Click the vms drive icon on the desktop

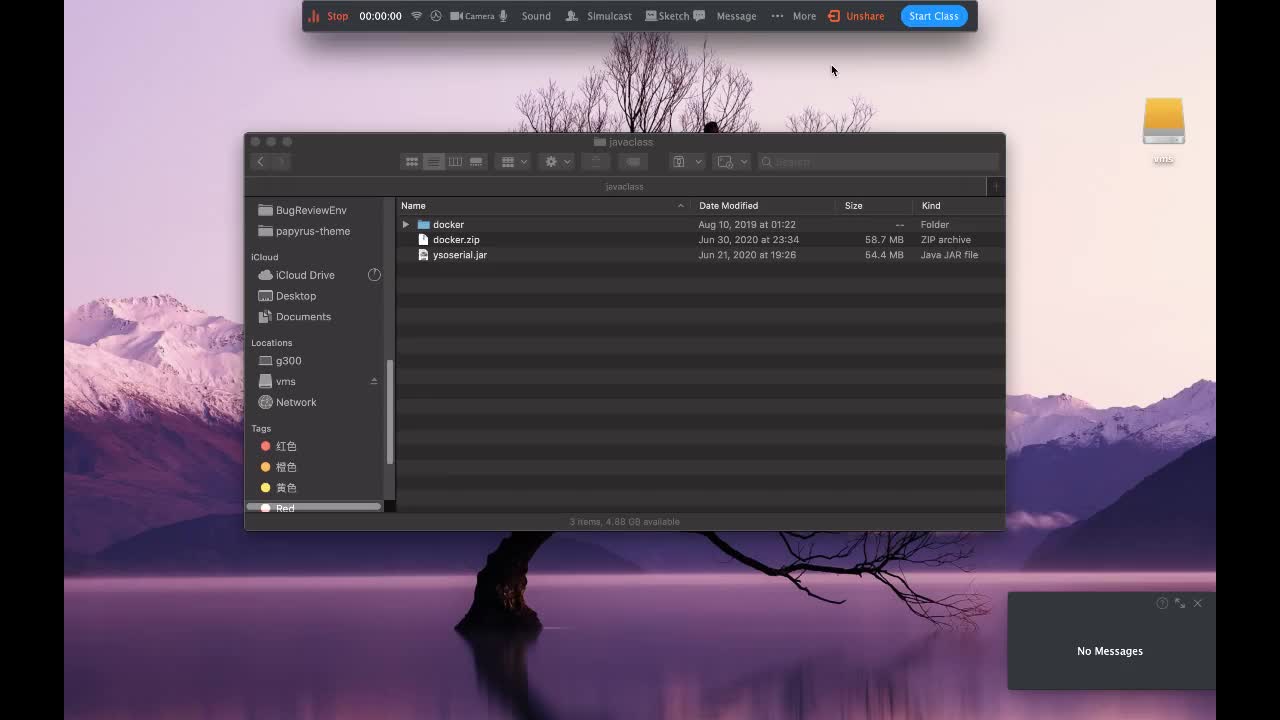tap(1163, 122)
